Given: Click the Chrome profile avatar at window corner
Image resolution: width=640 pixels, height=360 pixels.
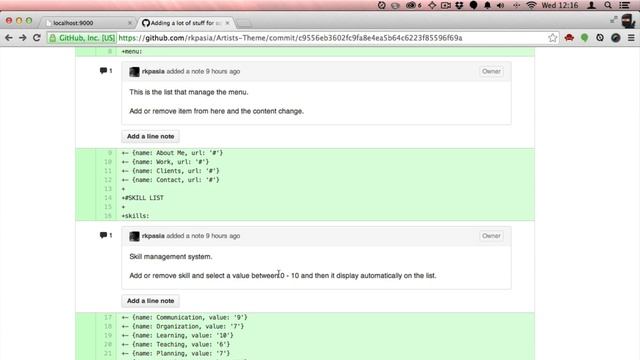Looking at the screenshot, I should pyautogui.click(x=628, y=21).
